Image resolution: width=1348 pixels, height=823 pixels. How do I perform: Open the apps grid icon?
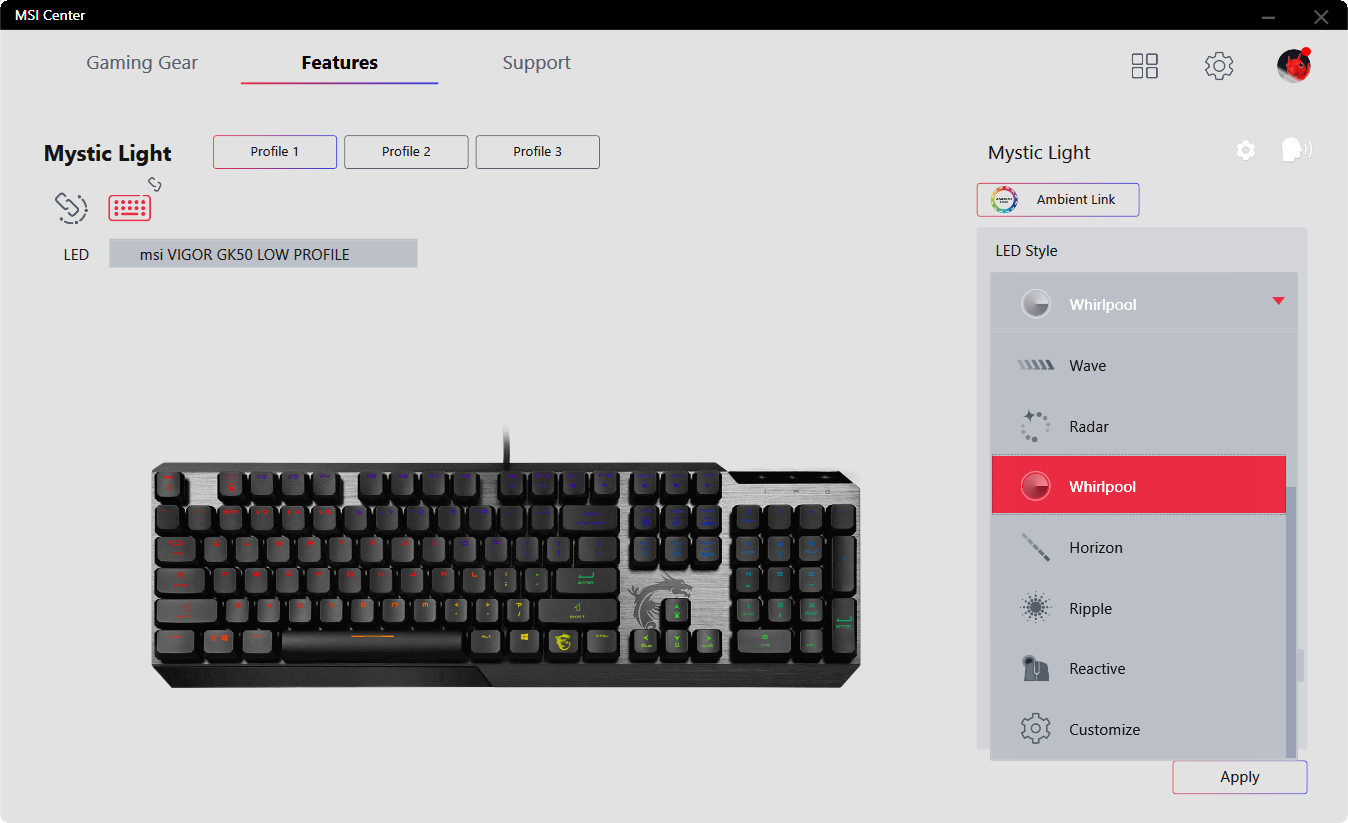(1144, 66)
